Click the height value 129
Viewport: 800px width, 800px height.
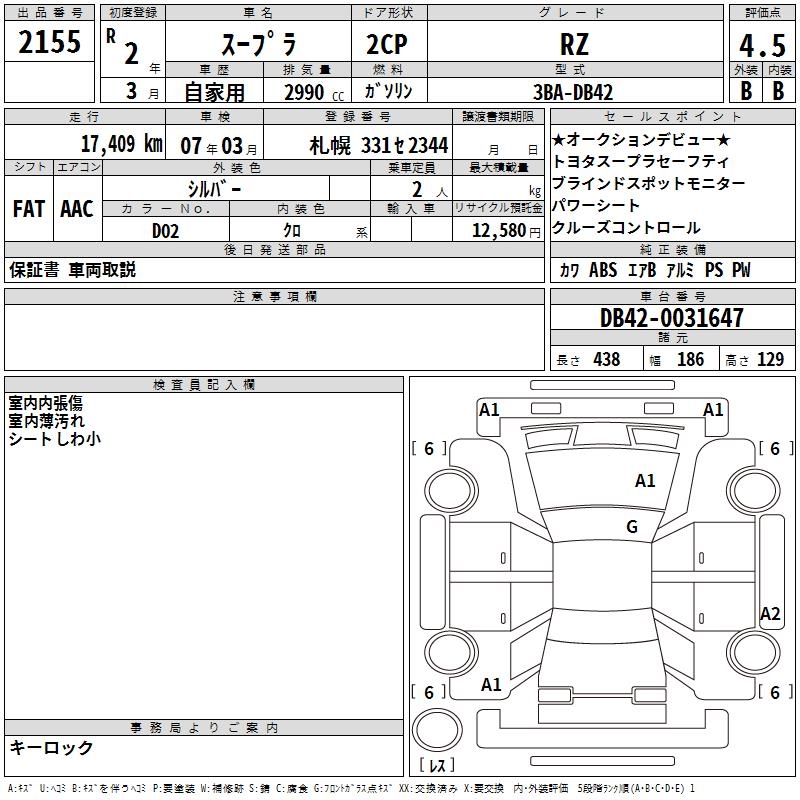coord(770,360)
